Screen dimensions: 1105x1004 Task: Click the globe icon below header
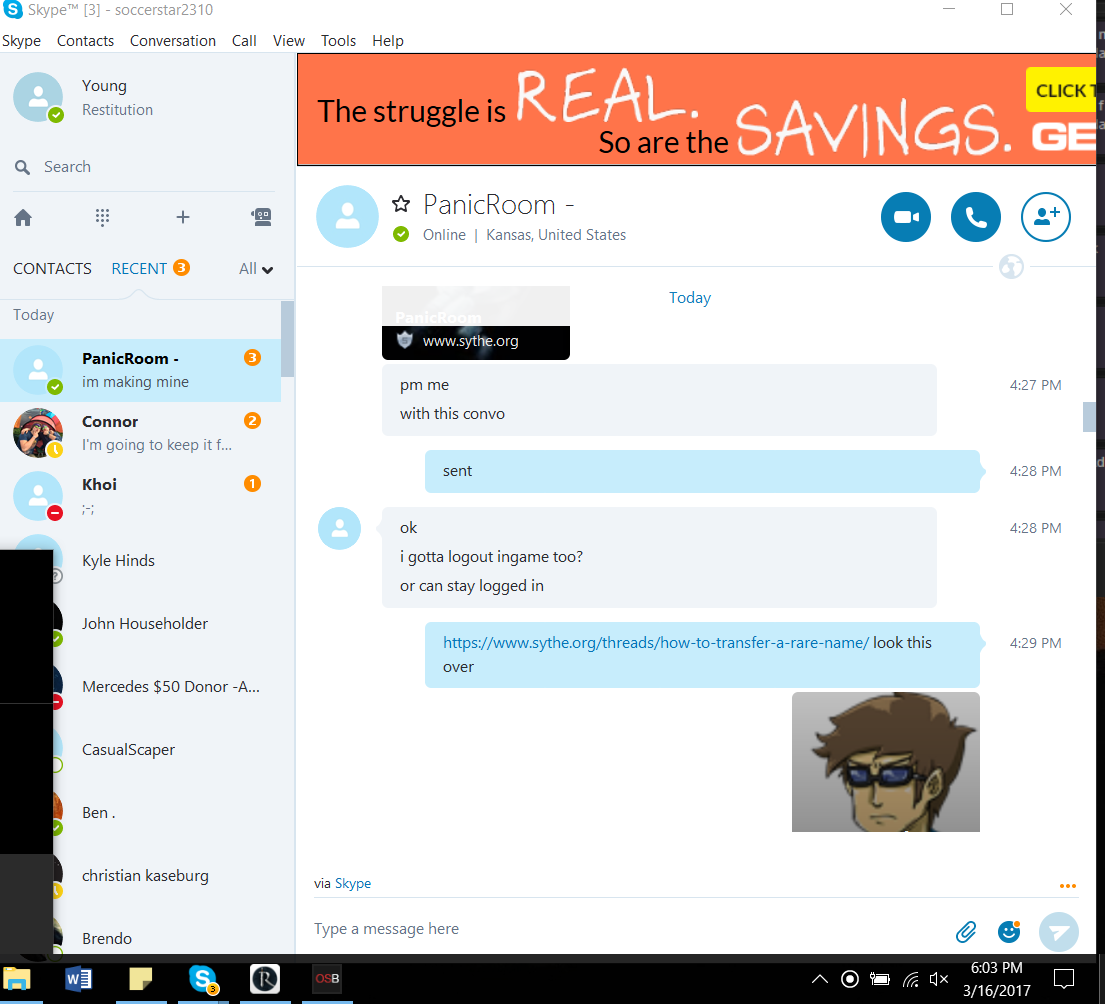[x=1011, y=267]
